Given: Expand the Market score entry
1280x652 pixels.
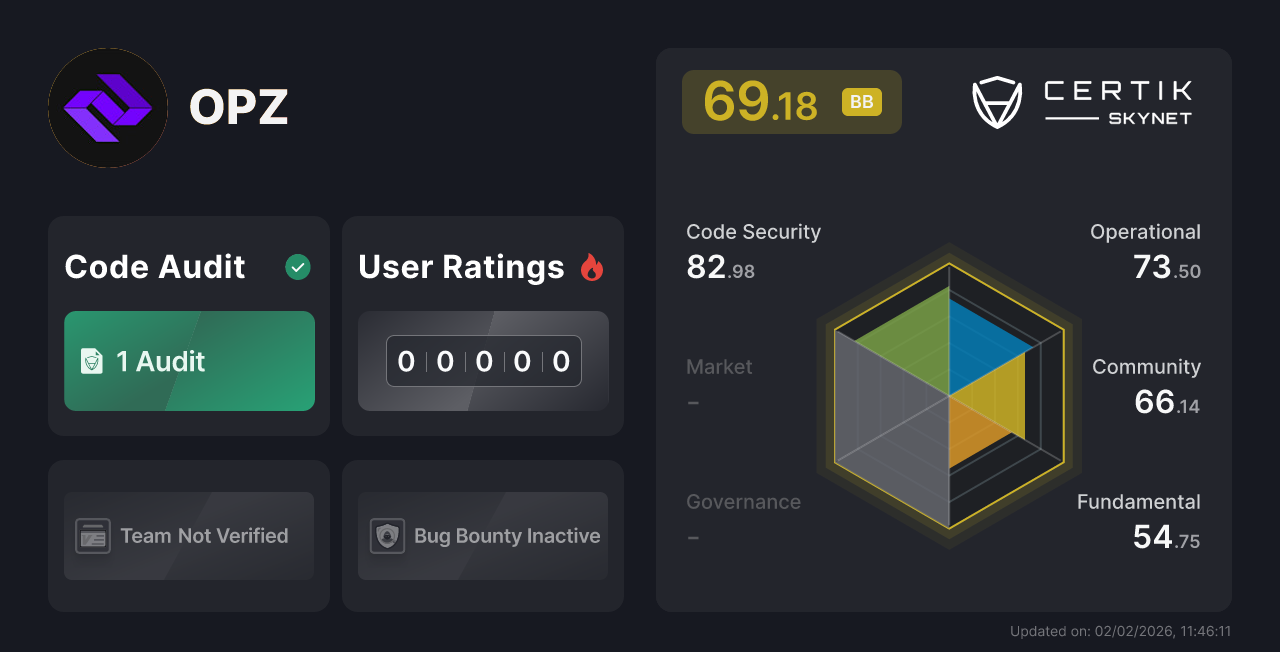Looking at the screenshot, I should click(x=719, y=384).
